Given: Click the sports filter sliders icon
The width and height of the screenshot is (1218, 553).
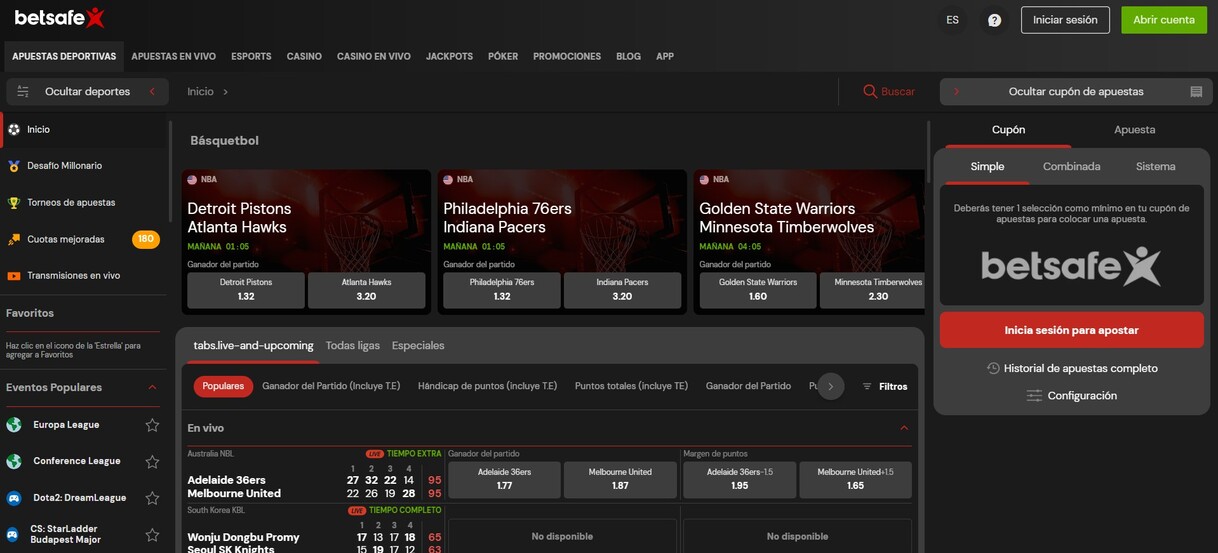Looking at the screenshot, I should [23, 92].
